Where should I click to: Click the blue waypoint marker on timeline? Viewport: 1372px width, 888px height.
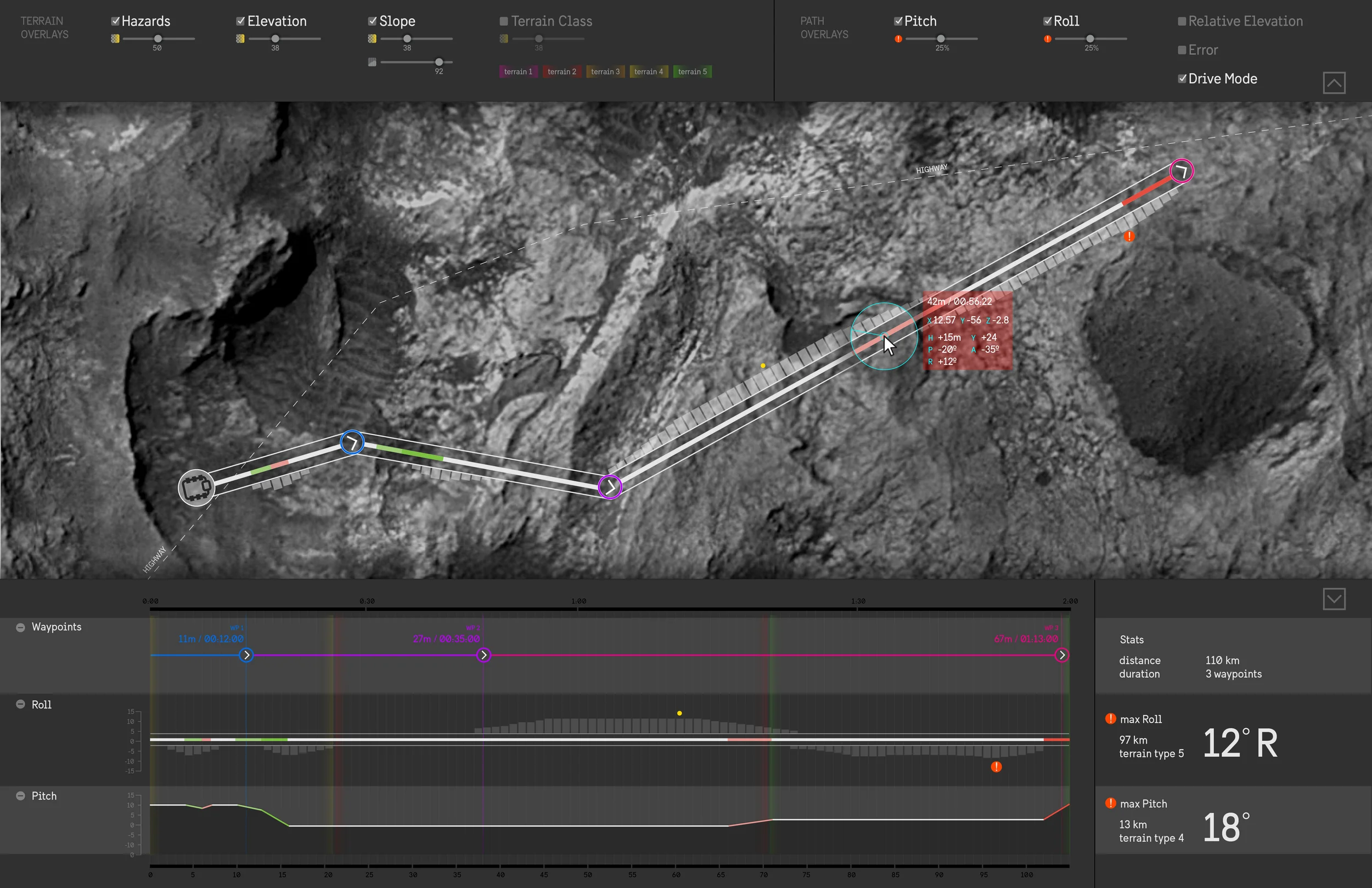coord(246,655)
